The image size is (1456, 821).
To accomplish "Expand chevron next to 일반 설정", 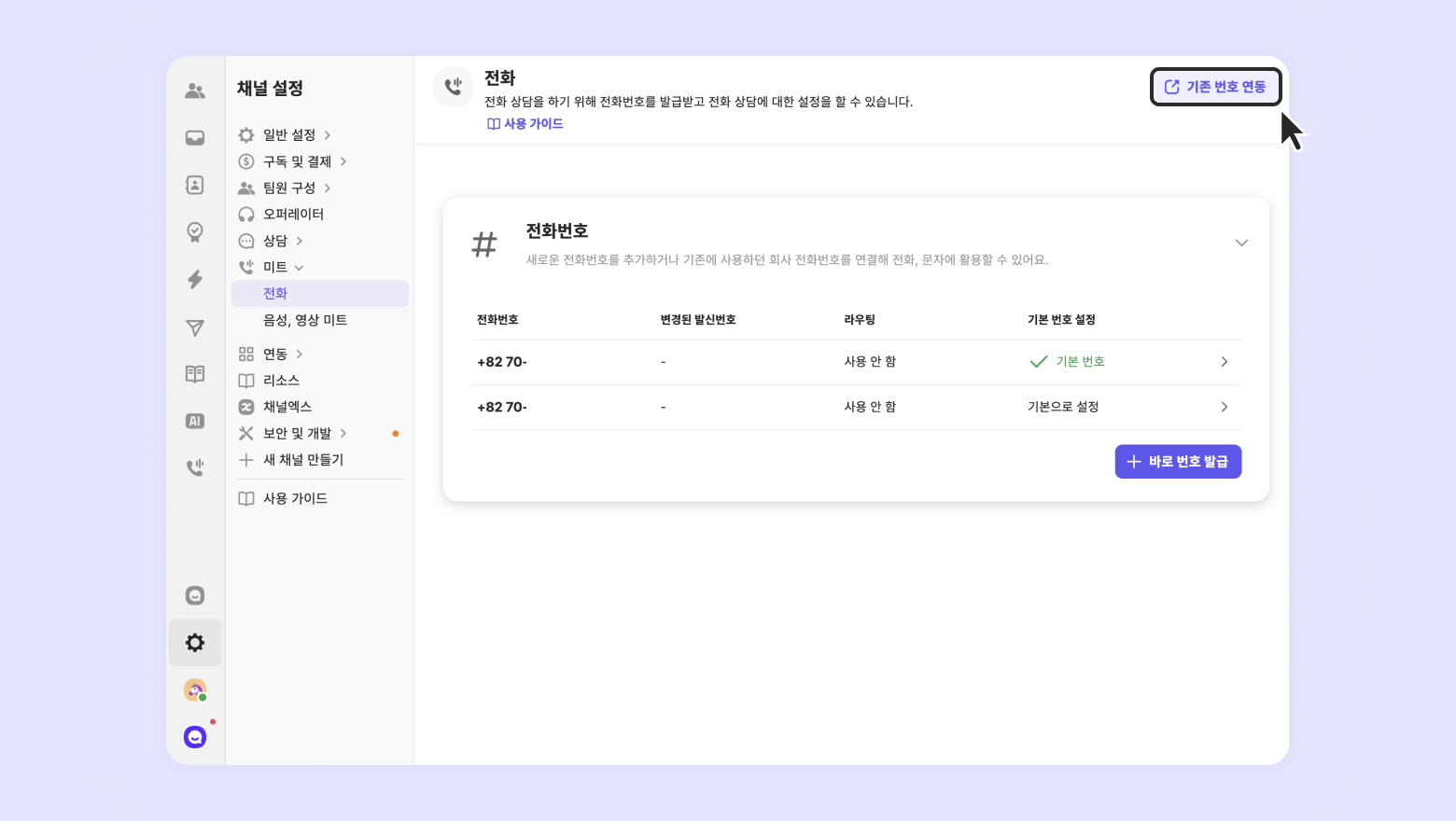I will (328, 135).
